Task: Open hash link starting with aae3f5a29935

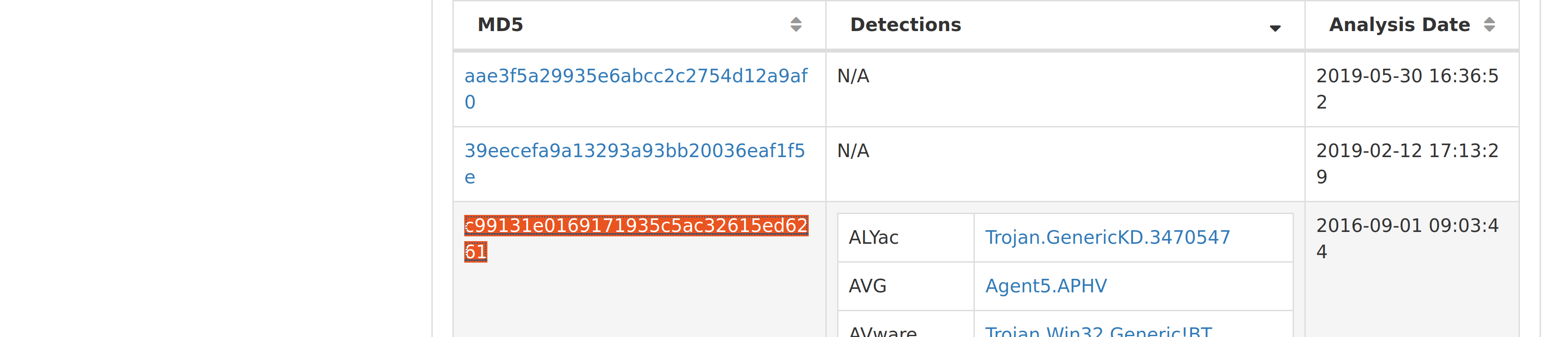Action: coord(636,89)
